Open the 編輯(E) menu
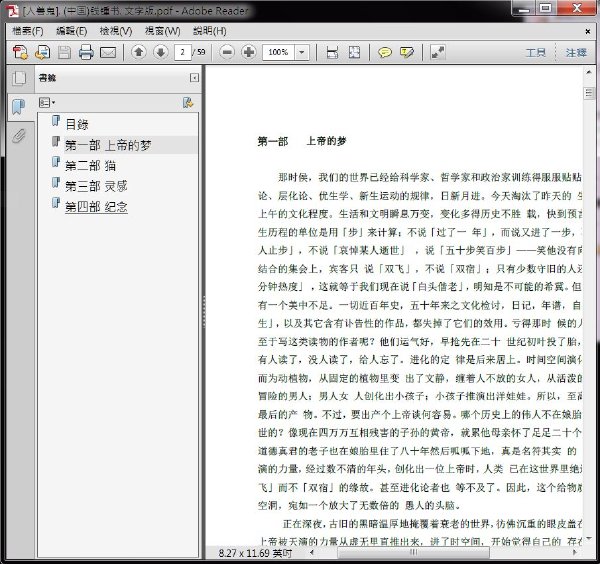The width and height of the screenshot is (600, 564). tap(72, 31)
